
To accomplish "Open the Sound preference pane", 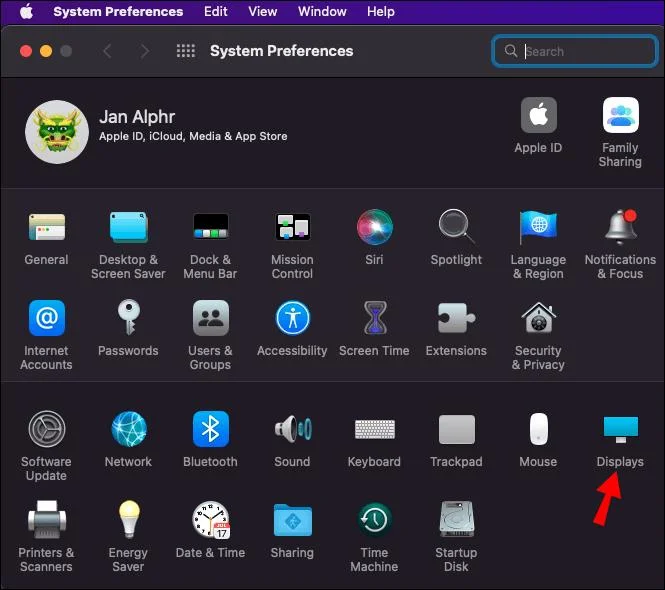I will [292, 430].
